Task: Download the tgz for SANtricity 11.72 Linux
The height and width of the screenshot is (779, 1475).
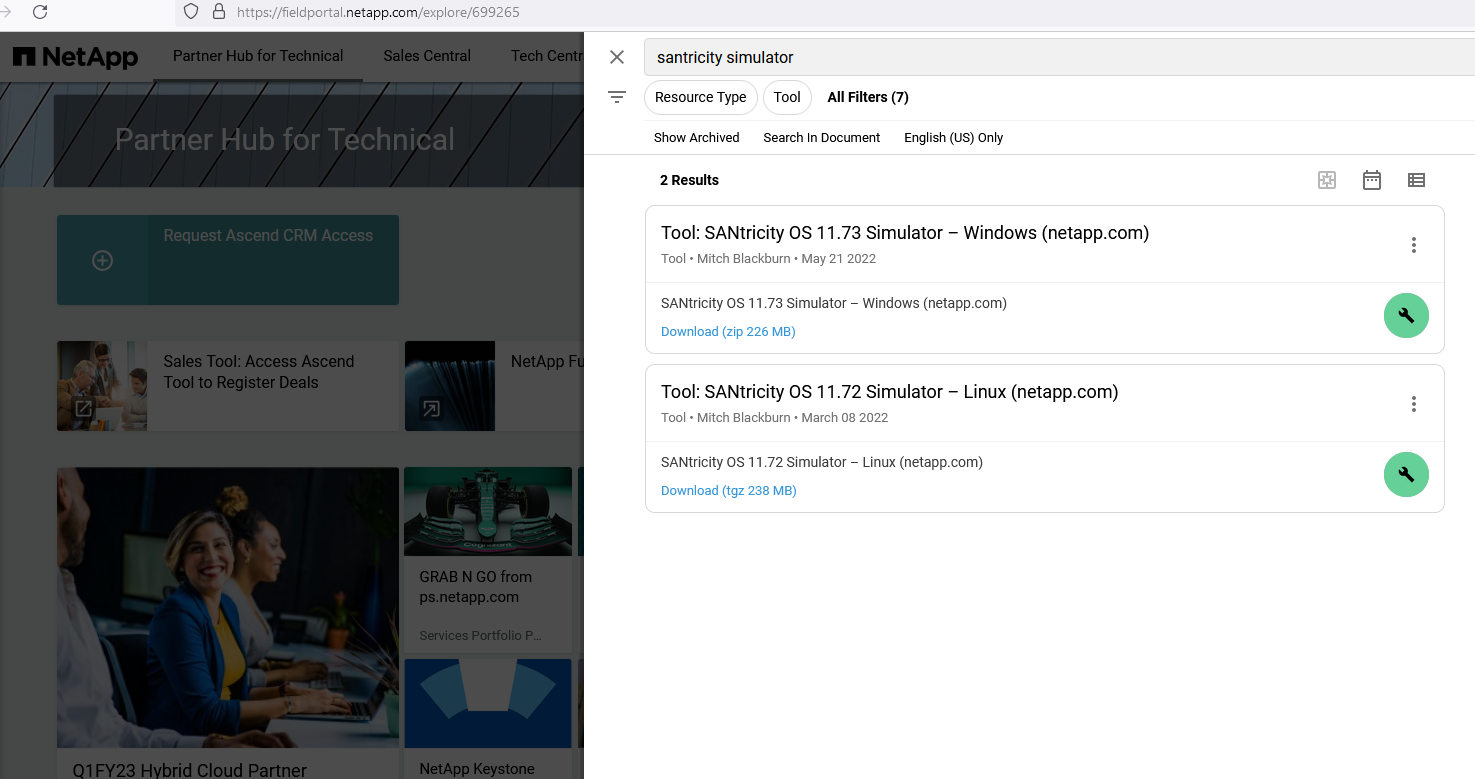Action: tap(728, 490)
